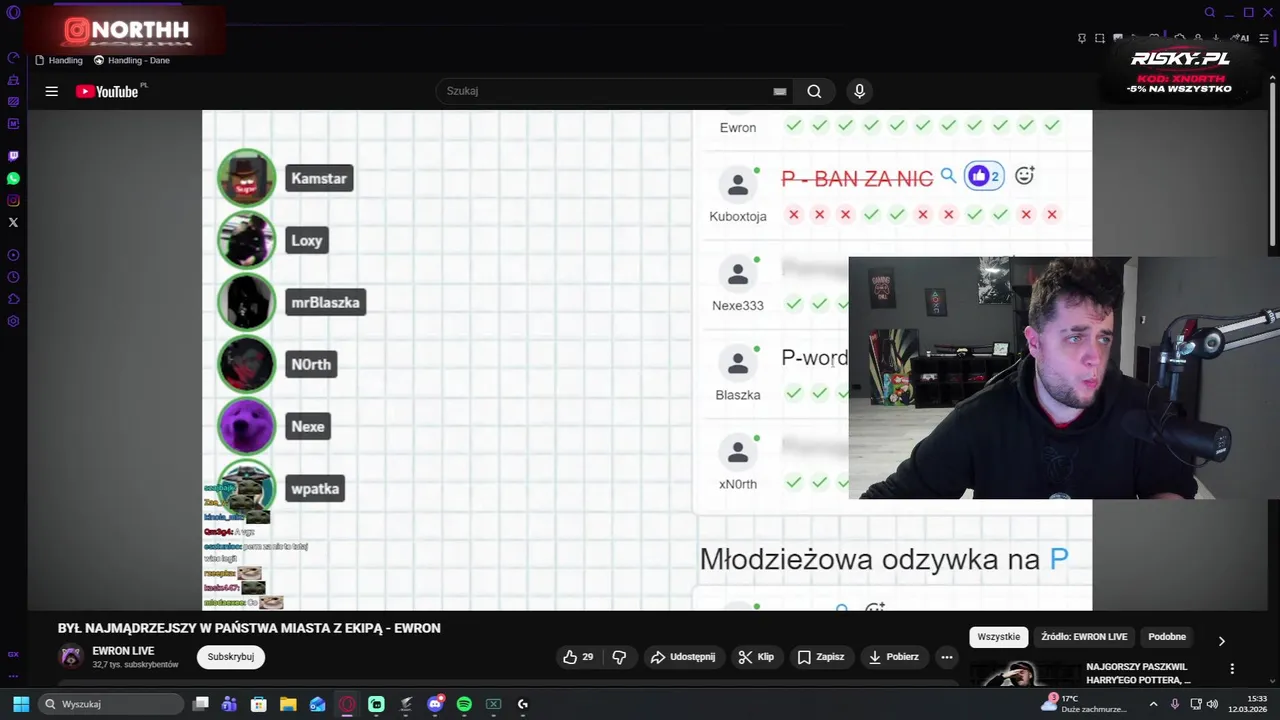Take a snapshot with the toolbar capture icon
This screenshot has width=1280, height=720.
pos(1100,38)
